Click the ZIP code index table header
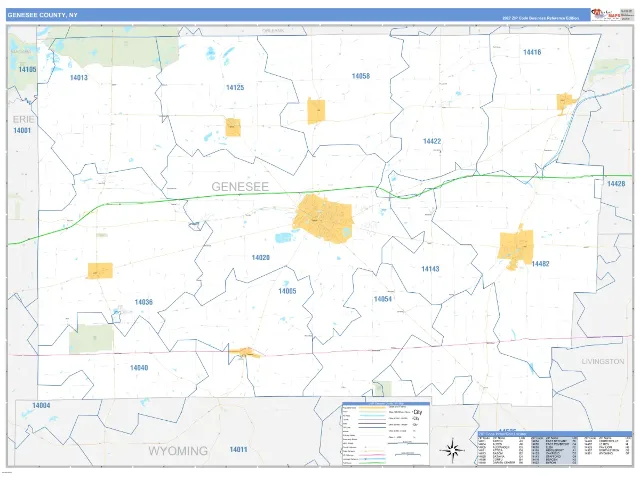The height and width of the screenshot is (480, 640). coord(555,434)
